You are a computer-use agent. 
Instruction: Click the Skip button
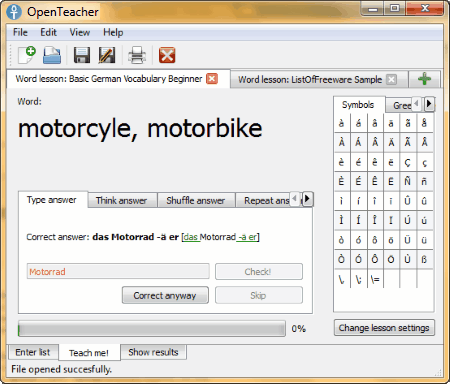pyautogui.click(x=259, y=295)
